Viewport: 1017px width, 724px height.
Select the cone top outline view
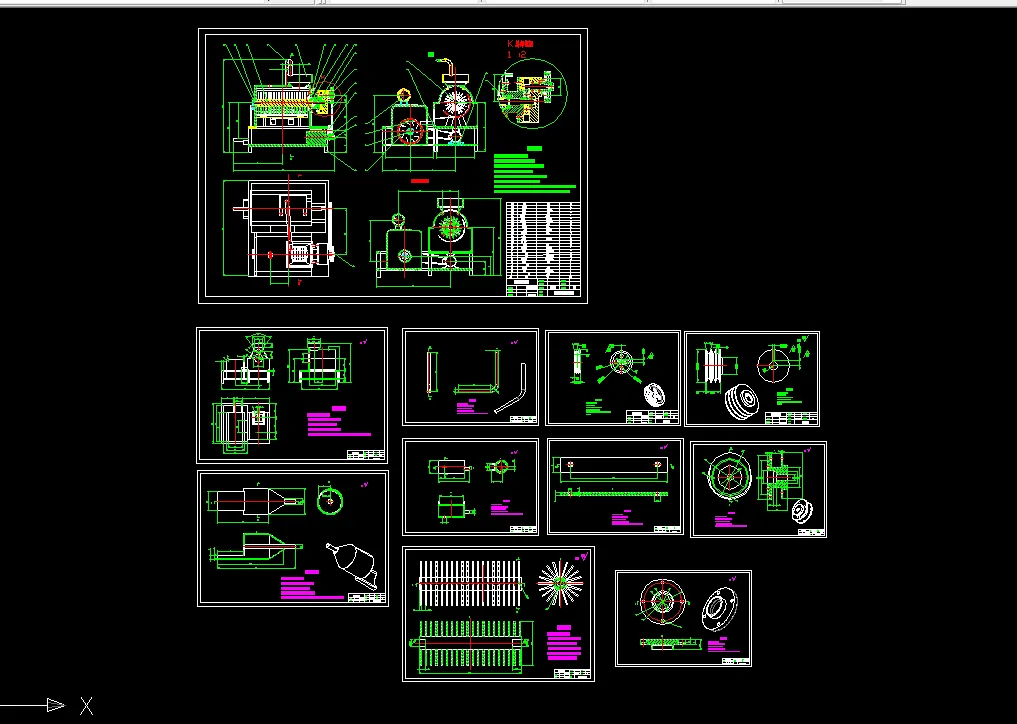click(256, 501)
